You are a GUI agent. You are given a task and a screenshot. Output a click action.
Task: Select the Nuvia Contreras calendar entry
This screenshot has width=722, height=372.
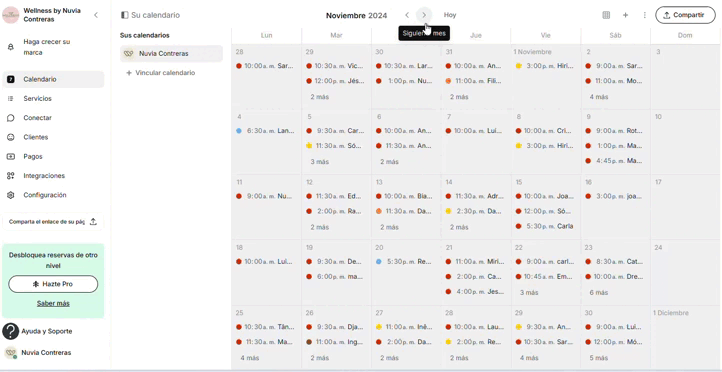[171, 53]
